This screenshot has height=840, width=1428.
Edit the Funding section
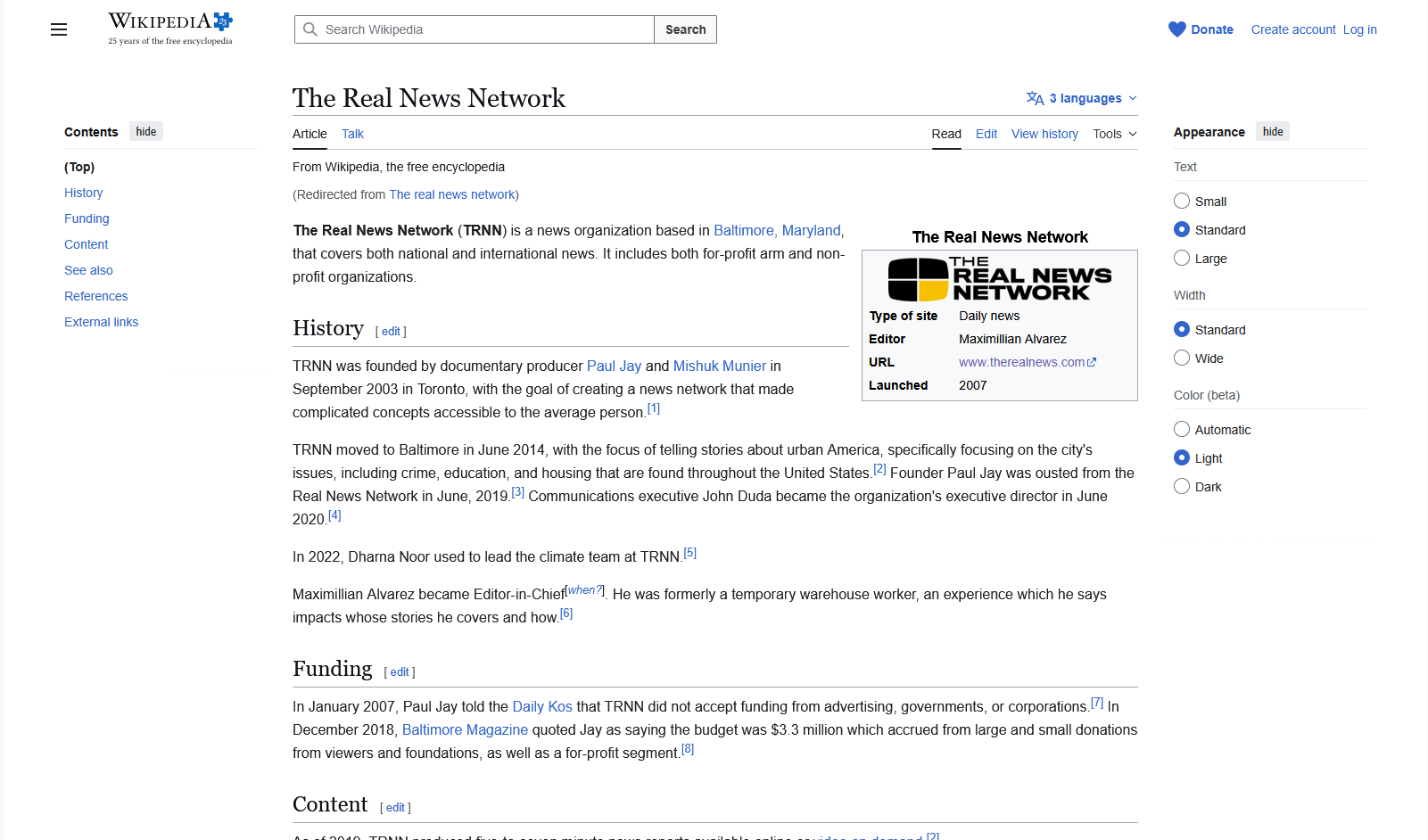click(400, 672)
